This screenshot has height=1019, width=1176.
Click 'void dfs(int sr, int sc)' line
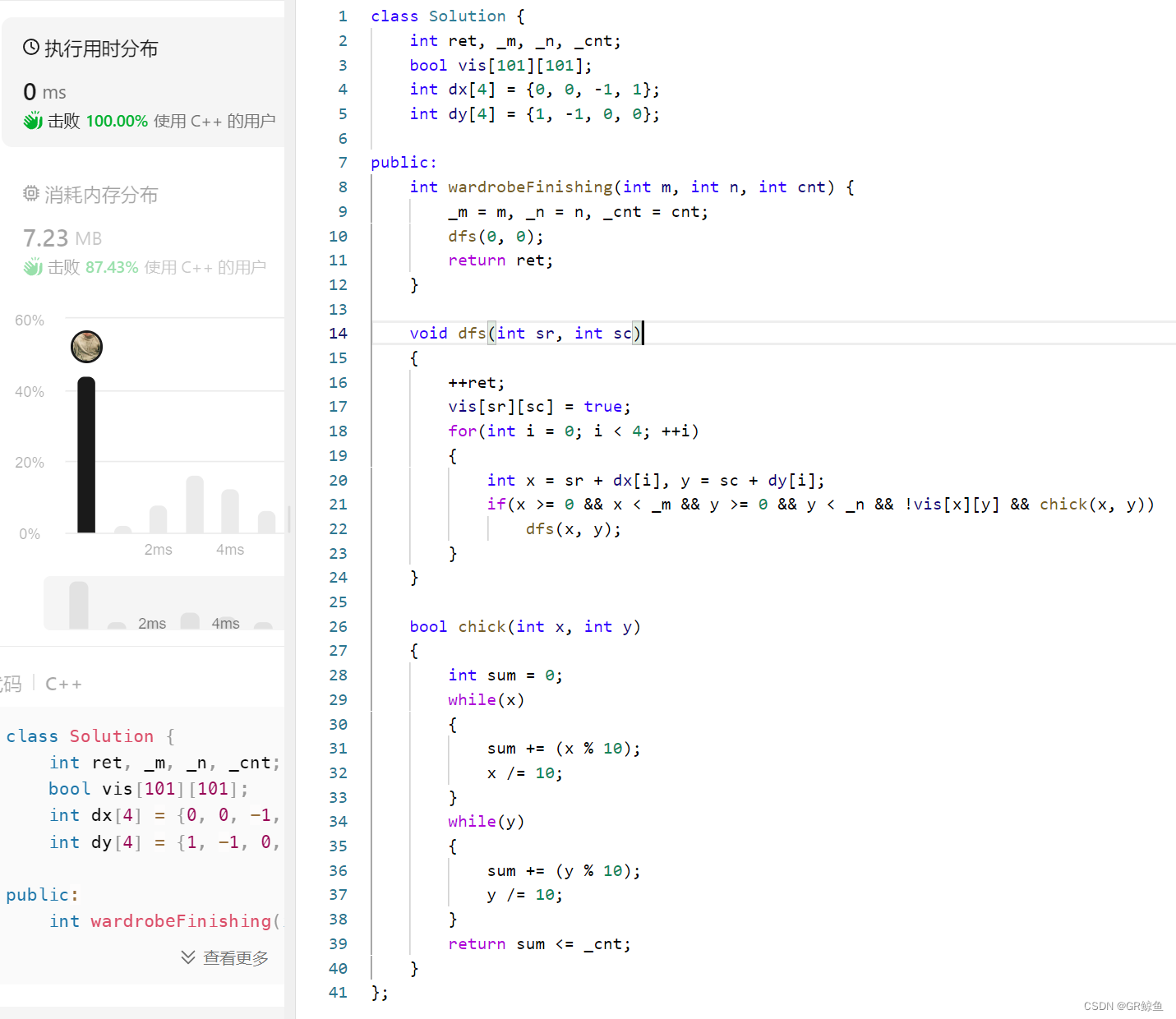[525, 333]
